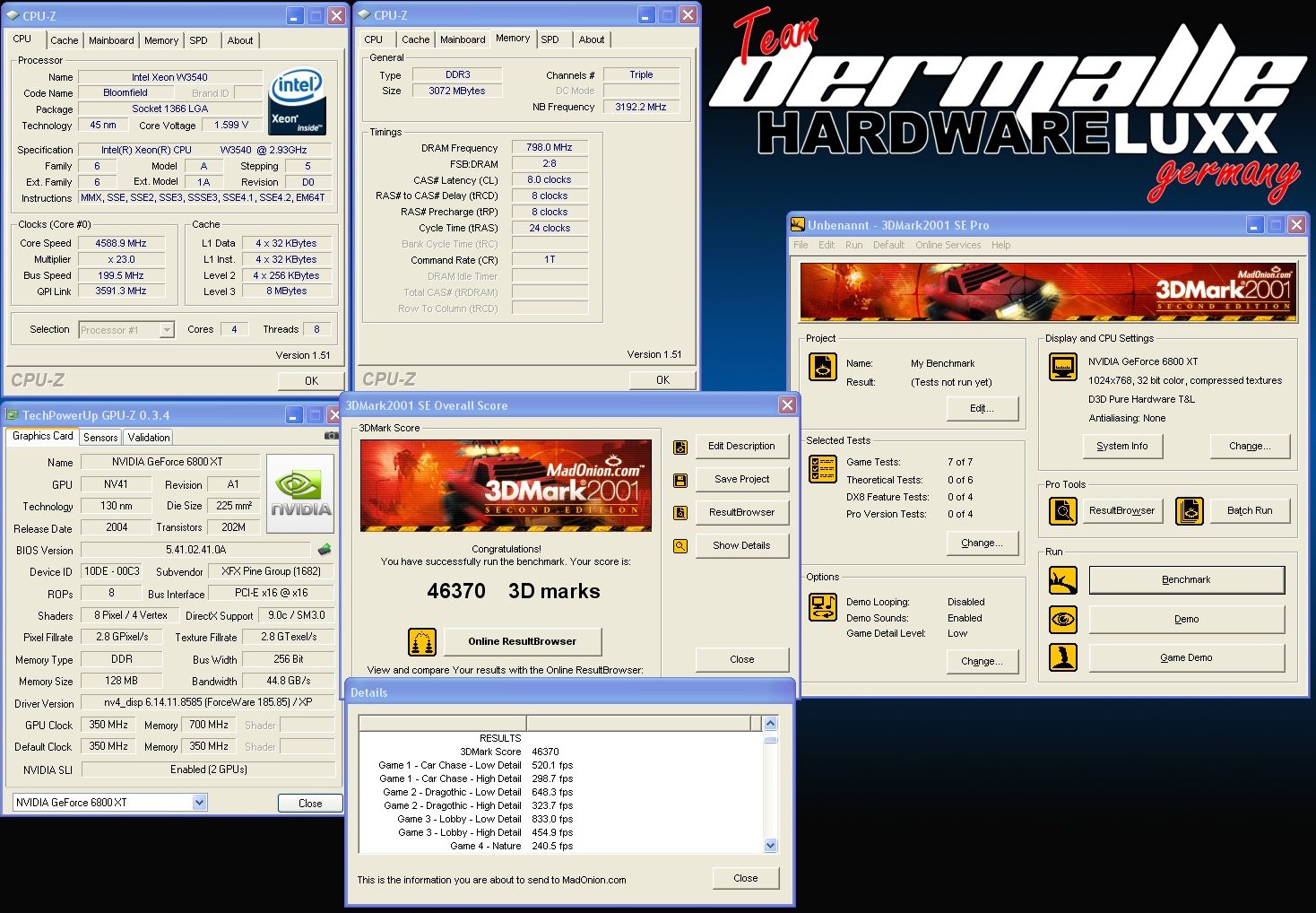Click the Show Details button
This screenshot has height=913, width=1316.
click(x=741, y=545)
